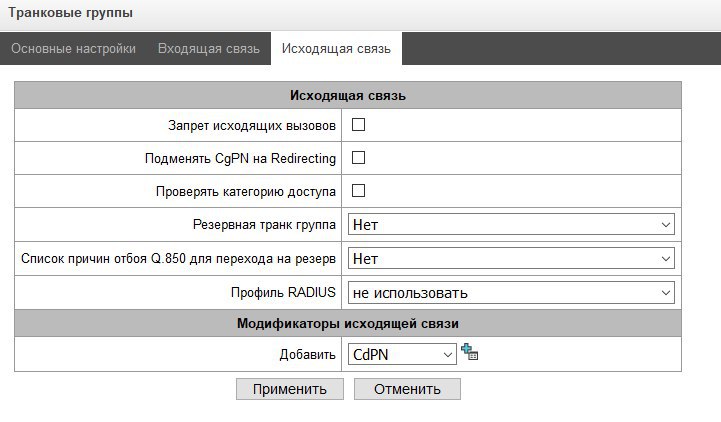Click the Проверять категорию доступа label
721x422 pixels.
(x=246, y=191)
